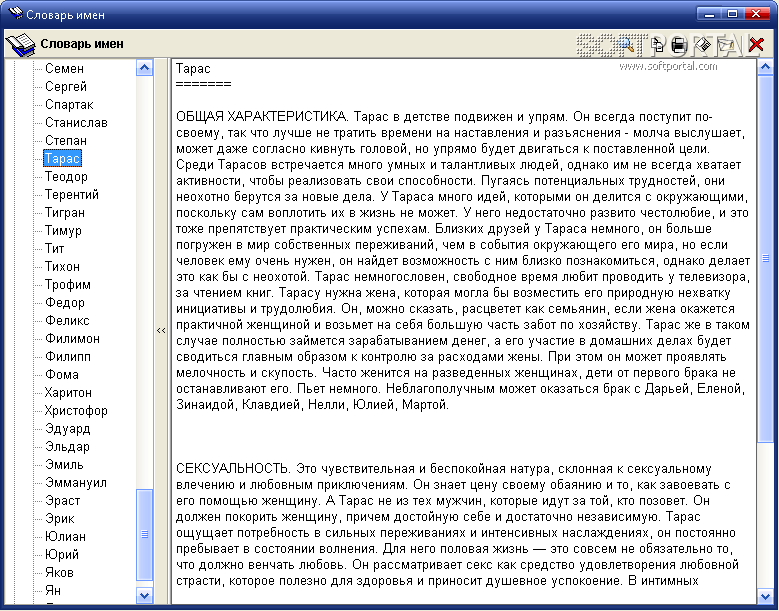Minimize the Словарь имен window
Image resolution: width=779 pixels, height=611 pixels.
[708, 14]
